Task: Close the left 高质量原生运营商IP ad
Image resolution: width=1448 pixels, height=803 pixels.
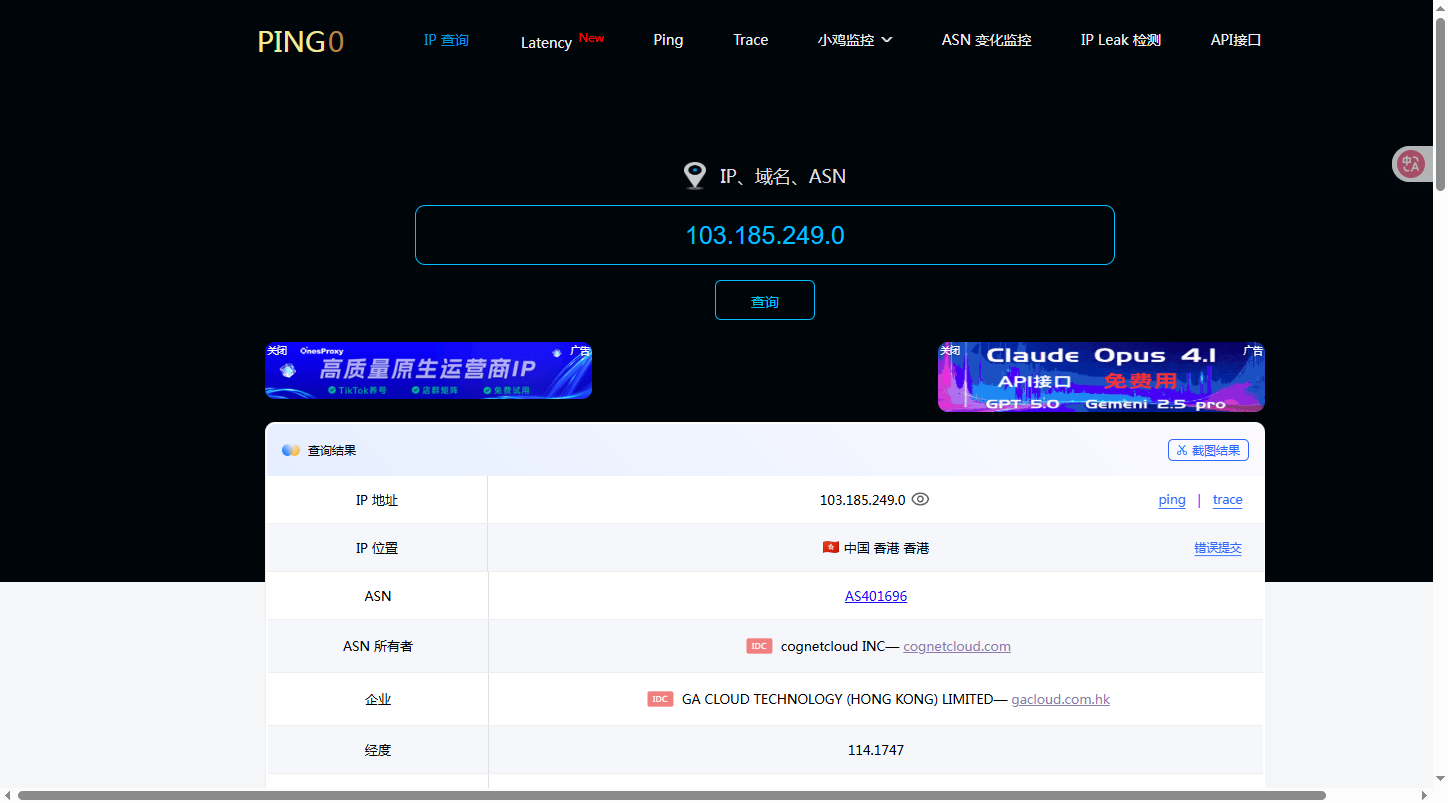Action: click(x=277, y=350)
